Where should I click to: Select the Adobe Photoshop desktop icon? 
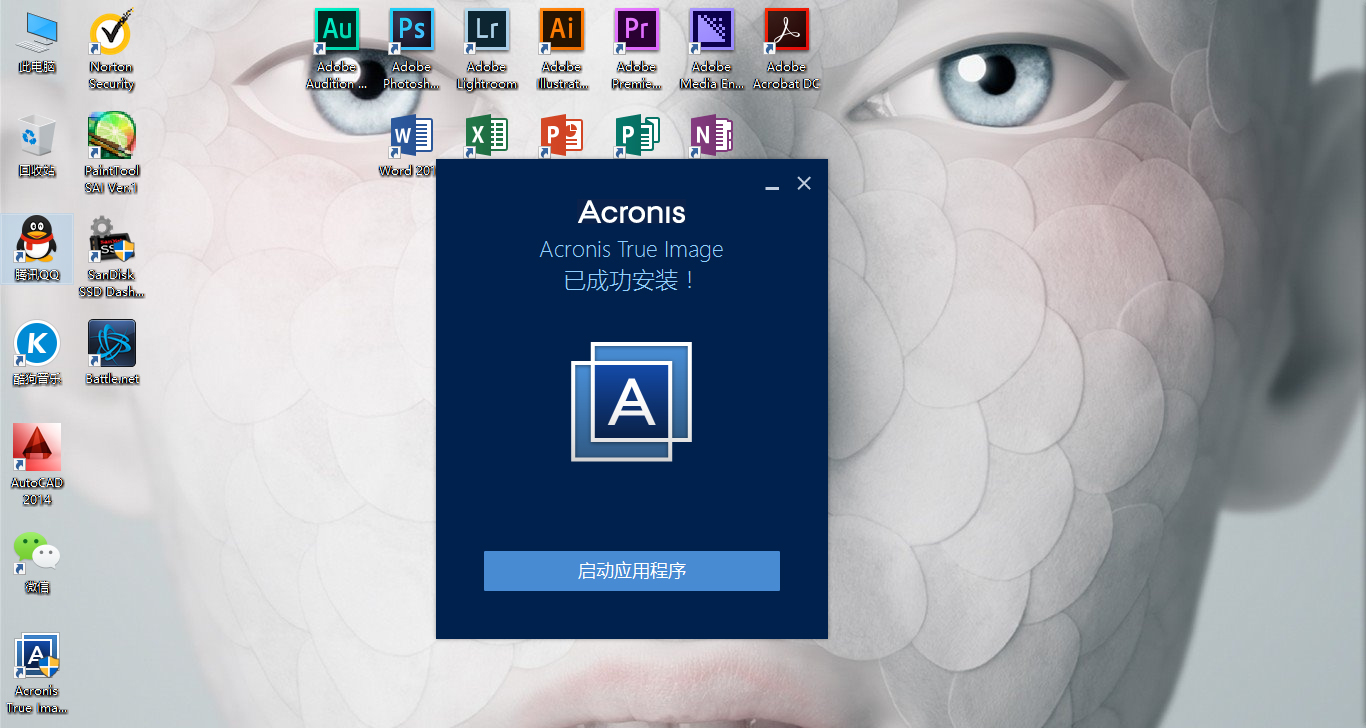point(411,49)
